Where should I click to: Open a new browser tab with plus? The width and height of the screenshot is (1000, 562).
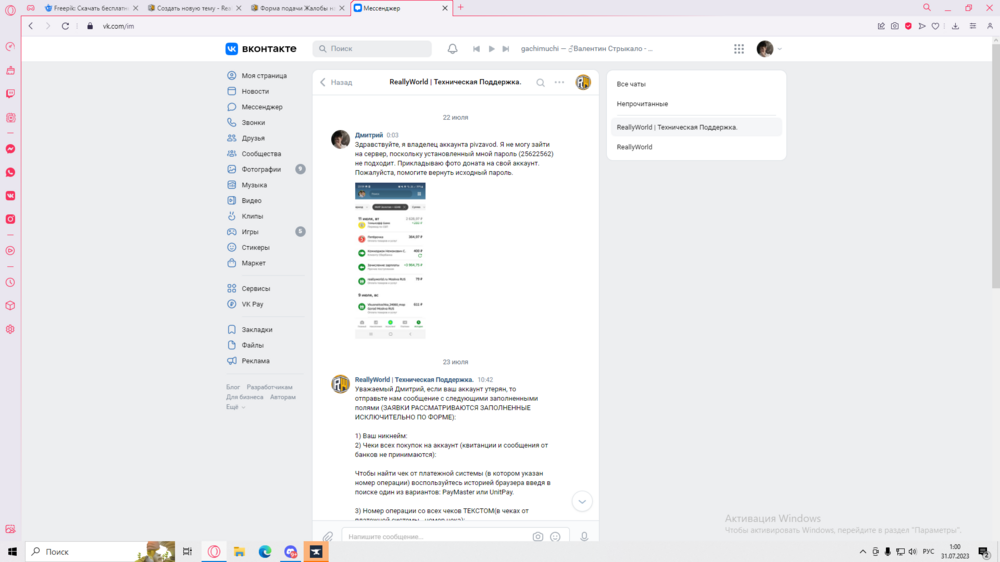coord(460,8)
